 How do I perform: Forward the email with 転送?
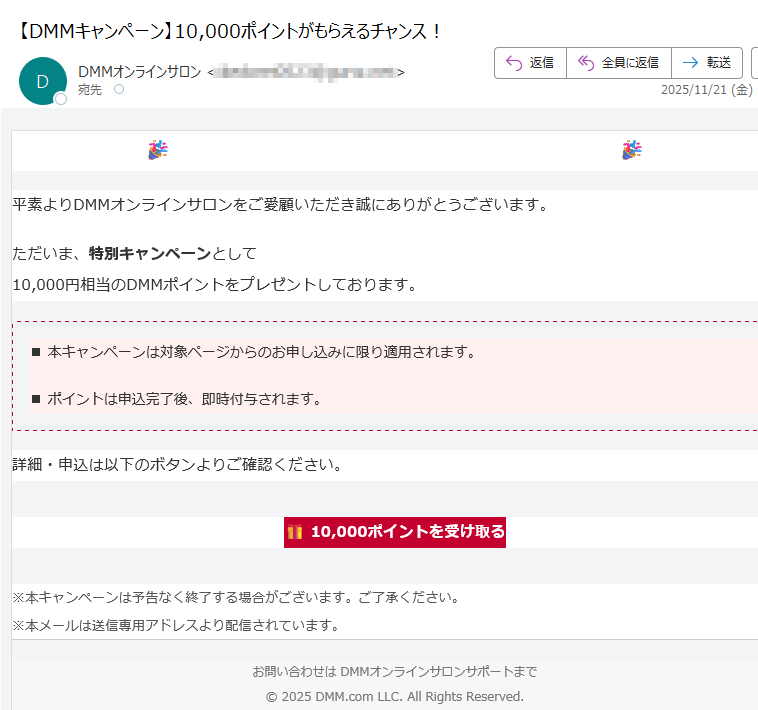click(x=706, y=63)
